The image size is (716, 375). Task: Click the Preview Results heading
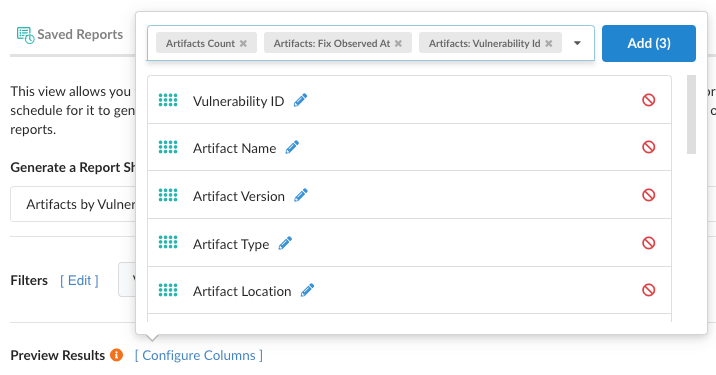pos(58,355)
